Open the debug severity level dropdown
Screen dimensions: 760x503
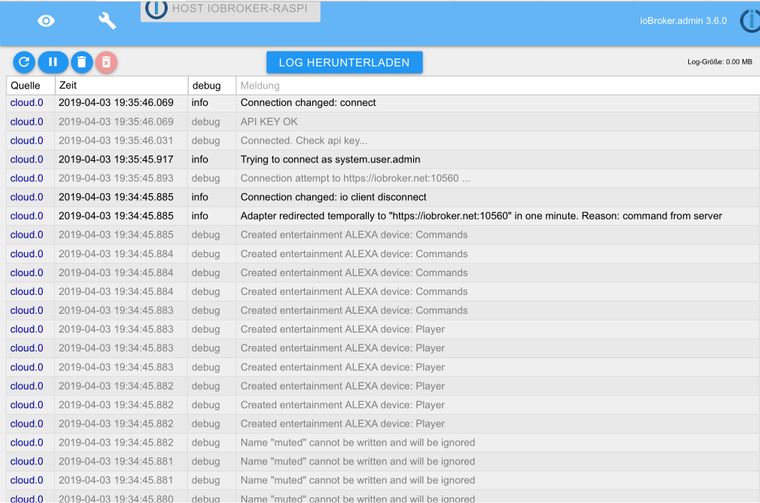coord(212,86)
